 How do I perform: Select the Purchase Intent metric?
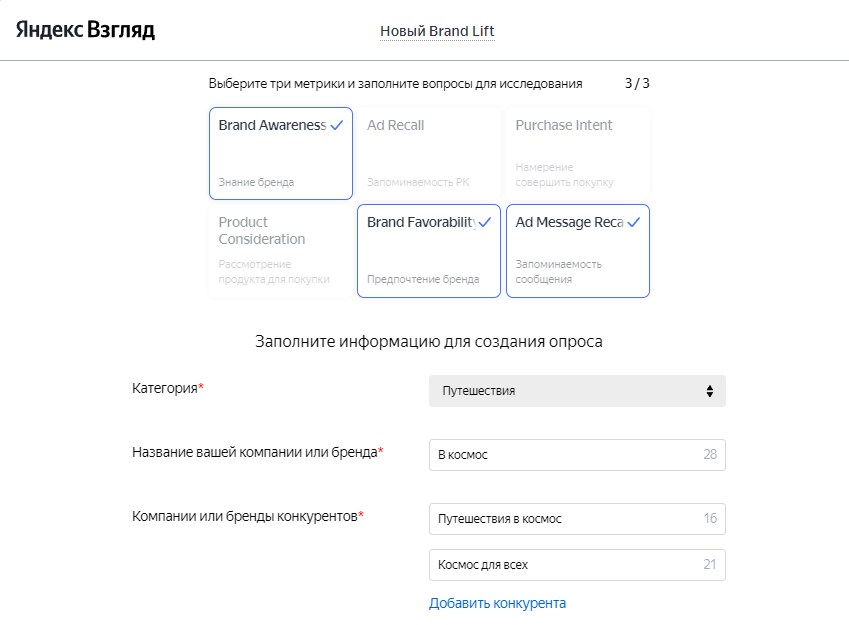point(577,153)
